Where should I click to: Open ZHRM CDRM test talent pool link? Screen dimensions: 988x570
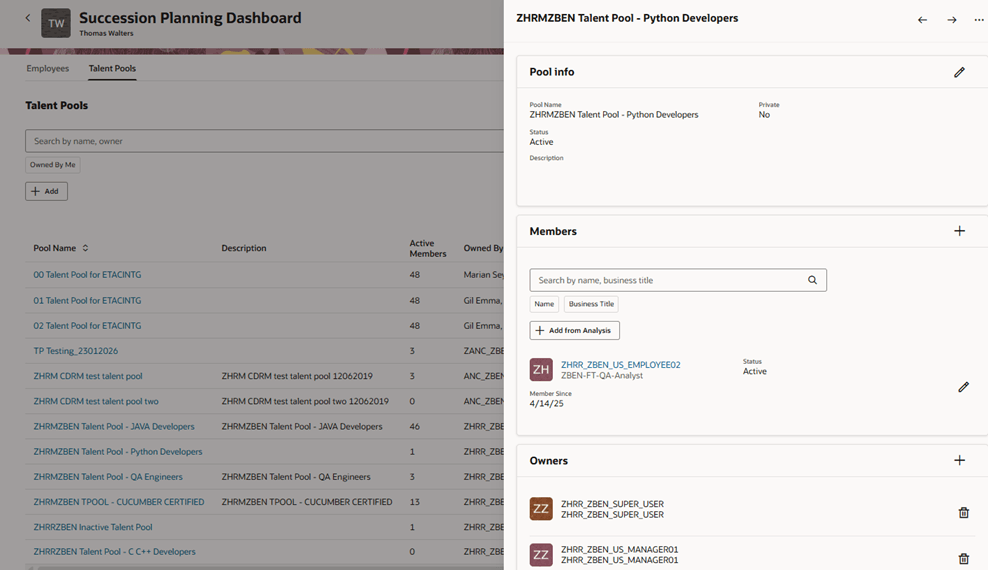pos(88,376)
